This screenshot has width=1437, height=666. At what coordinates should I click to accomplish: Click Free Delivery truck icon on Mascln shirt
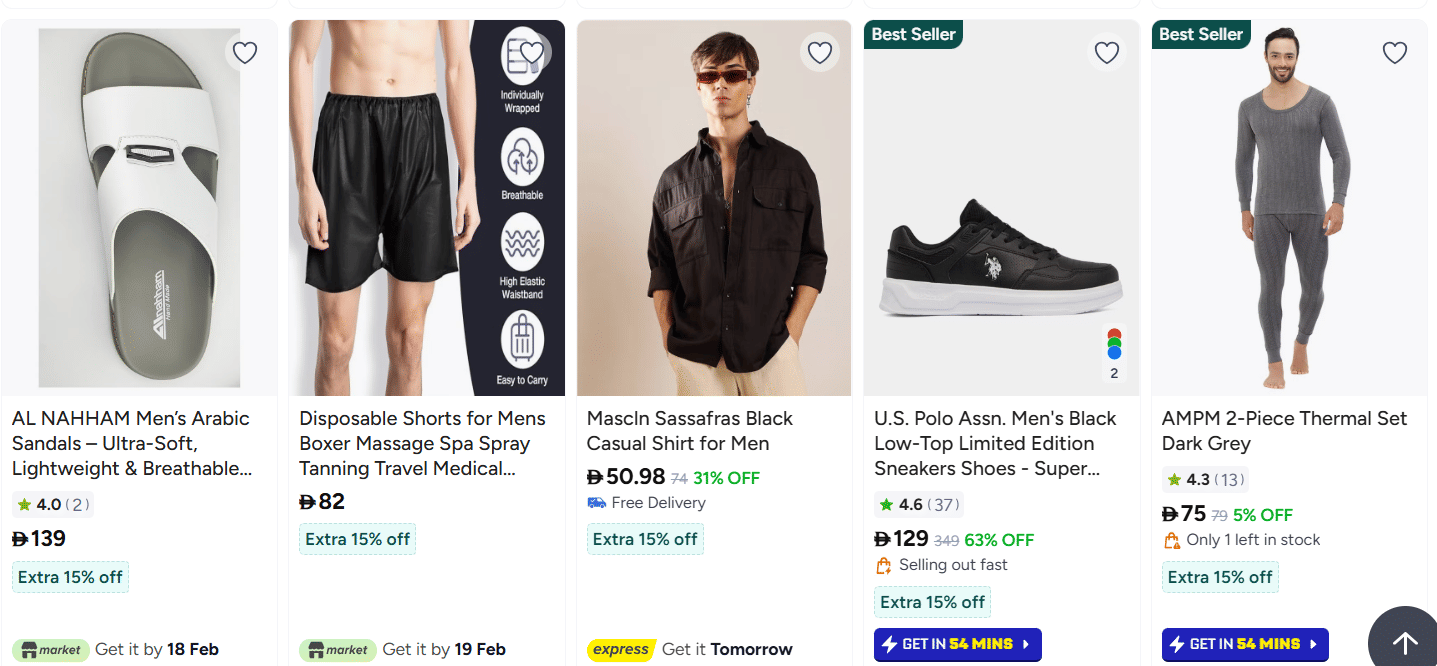(597, 503)
